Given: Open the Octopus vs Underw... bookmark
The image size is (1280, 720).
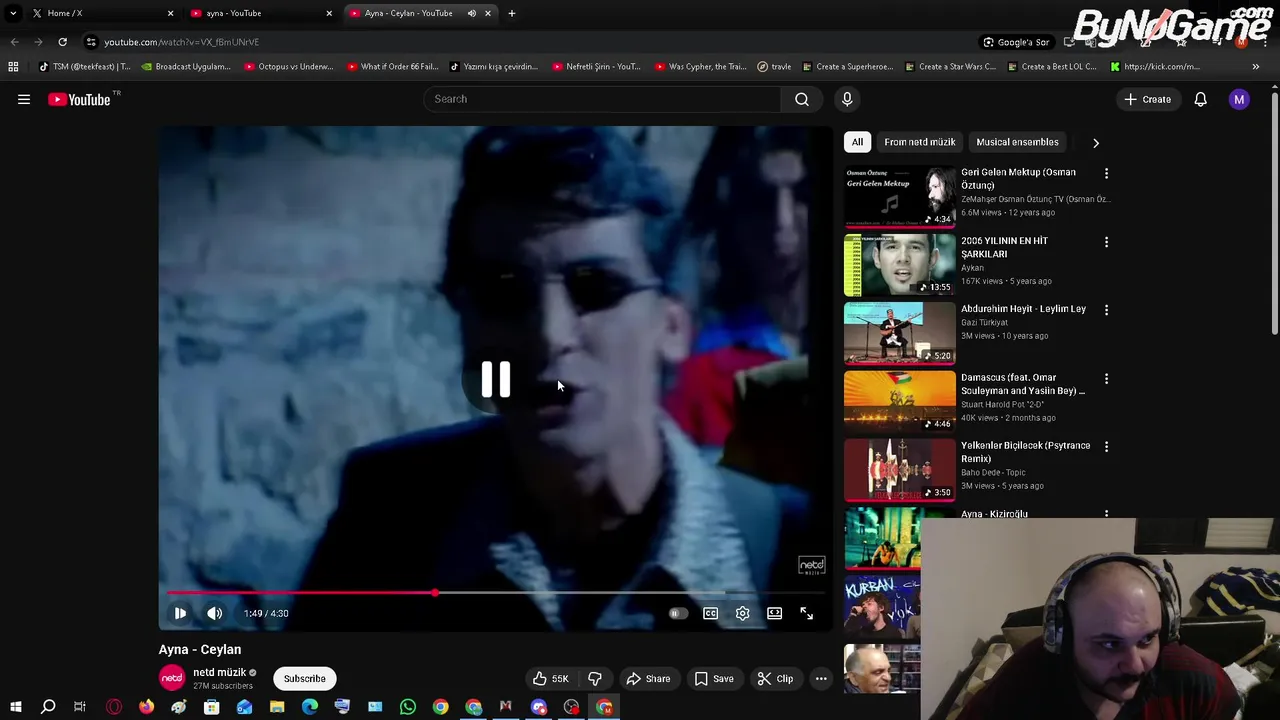Looking at the screenshot, I should pyautogui.click(x=288, y=67).
